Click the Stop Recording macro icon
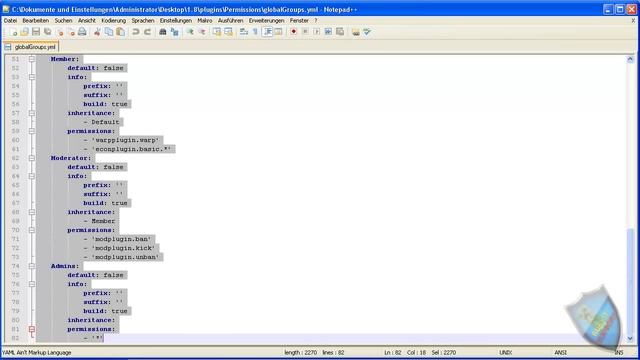Image resolution: width=640 pixels, height=360 pixels. coord(305,32)
